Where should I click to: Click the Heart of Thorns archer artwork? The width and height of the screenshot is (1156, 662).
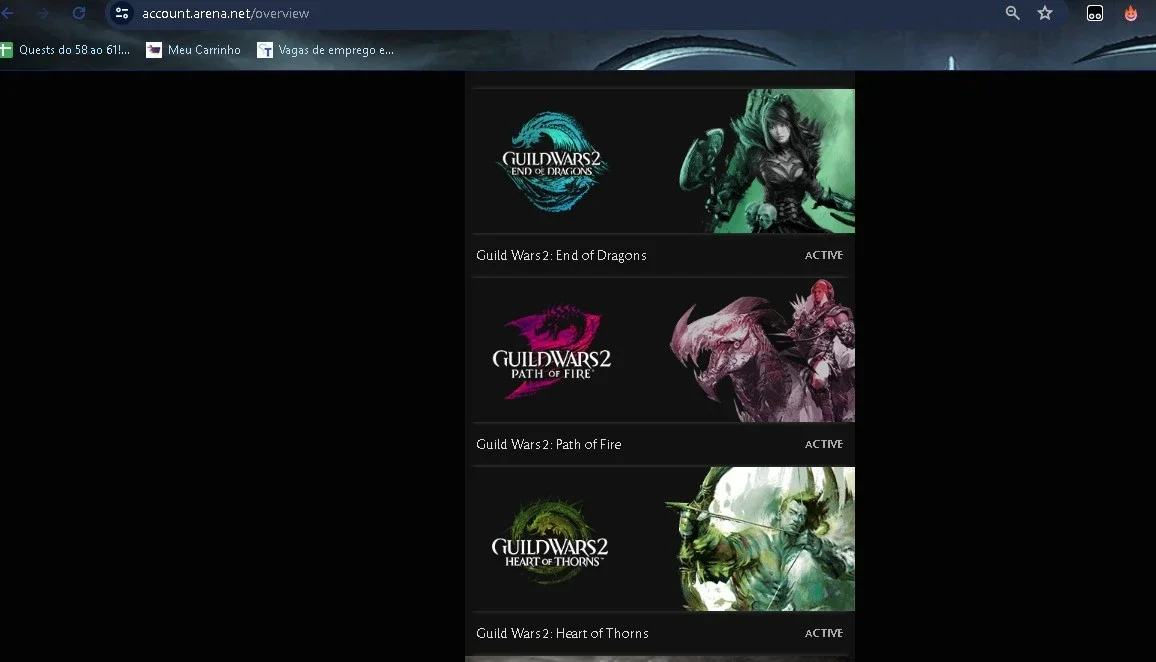click(760, 539)
